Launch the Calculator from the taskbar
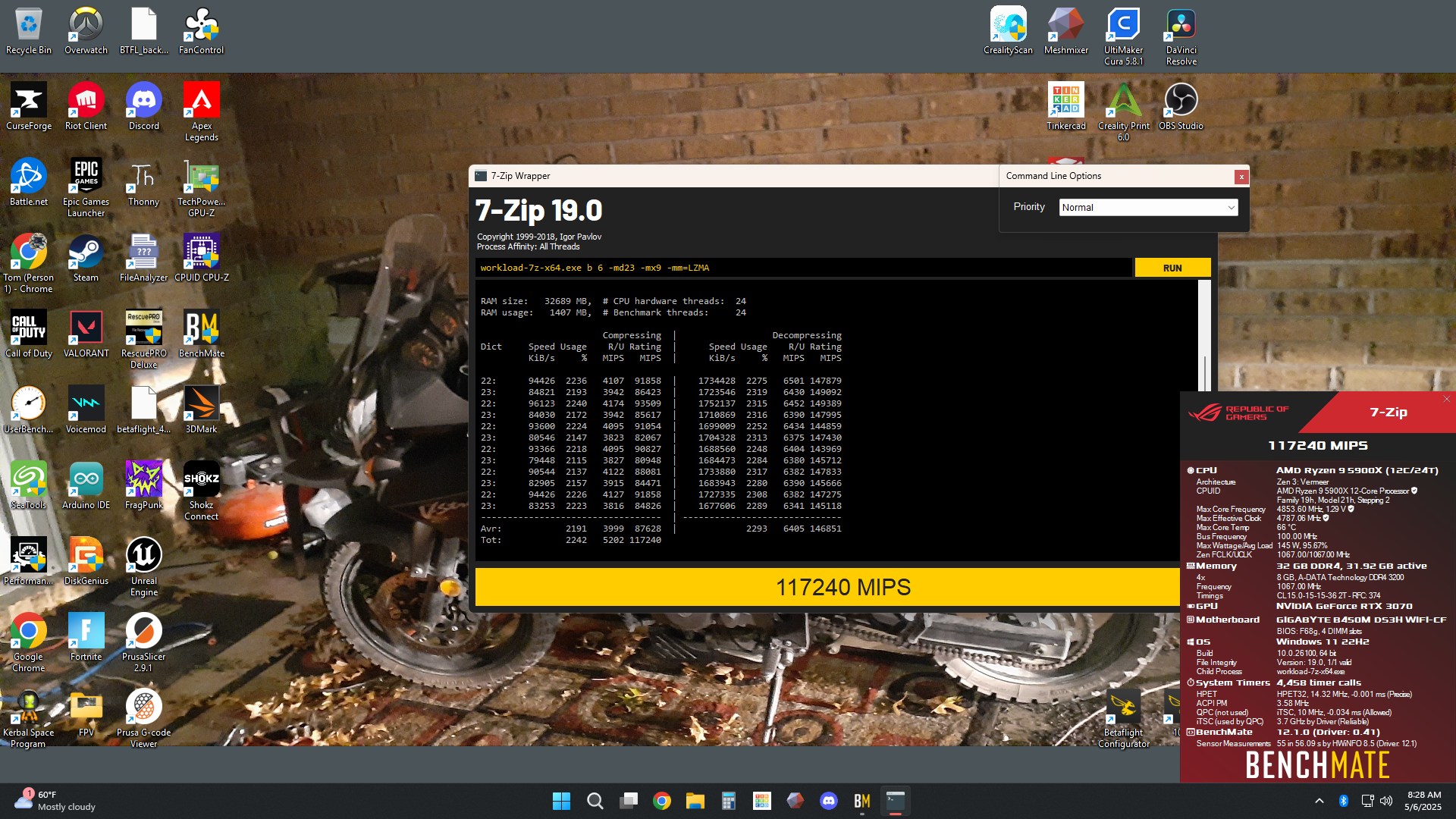Screen dimensions: 1456x819 pyautogui.click(x=729, y=801)
